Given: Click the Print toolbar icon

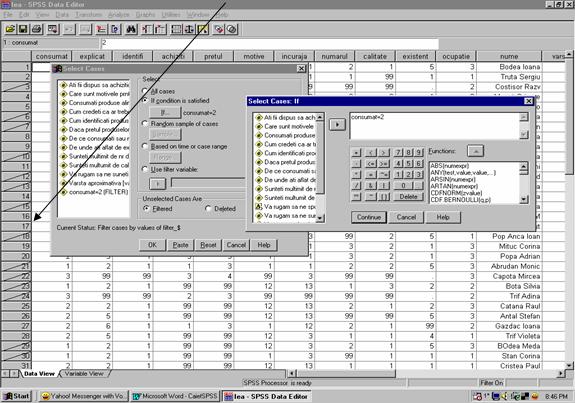Looking at the screenshot, I should click(37, 29).
